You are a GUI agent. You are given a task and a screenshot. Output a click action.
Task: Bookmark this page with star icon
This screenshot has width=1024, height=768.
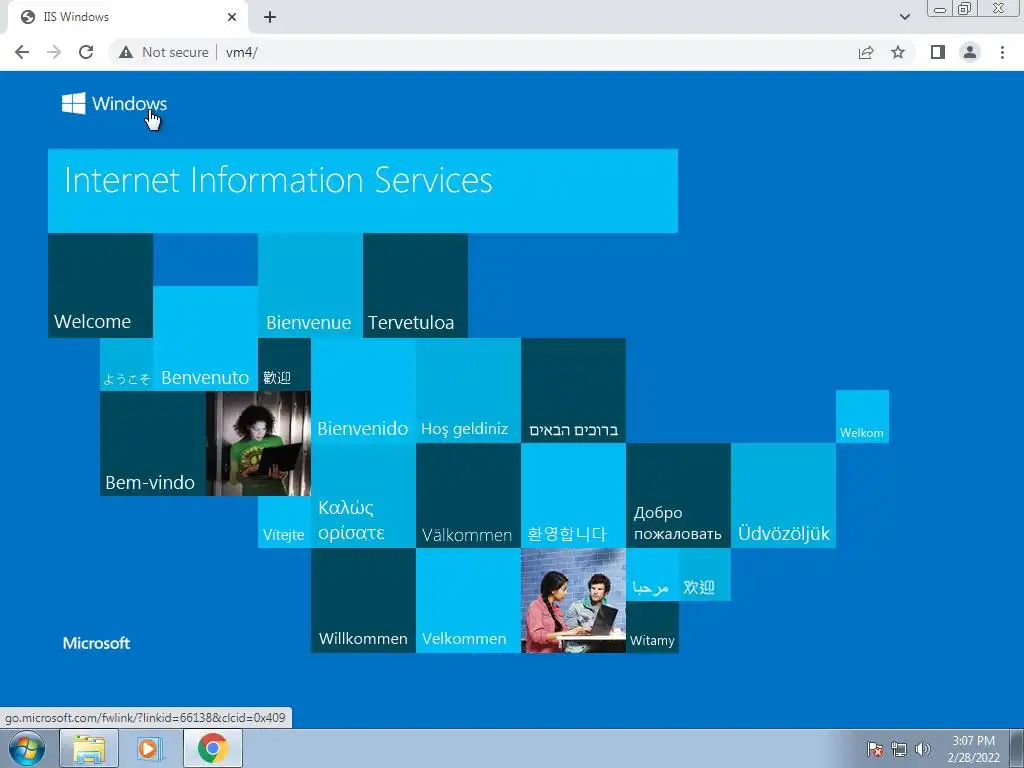(898, 52)
